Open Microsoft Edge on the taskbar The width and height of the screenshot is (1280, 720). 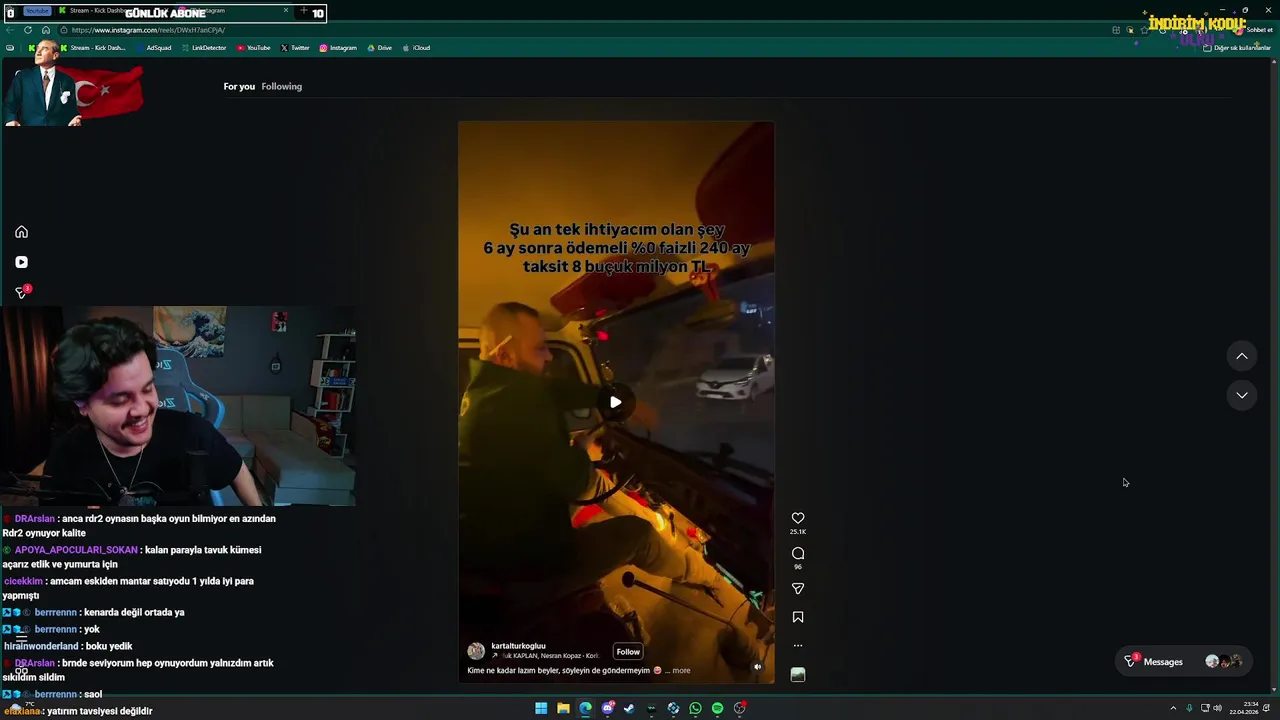point(585,708)
